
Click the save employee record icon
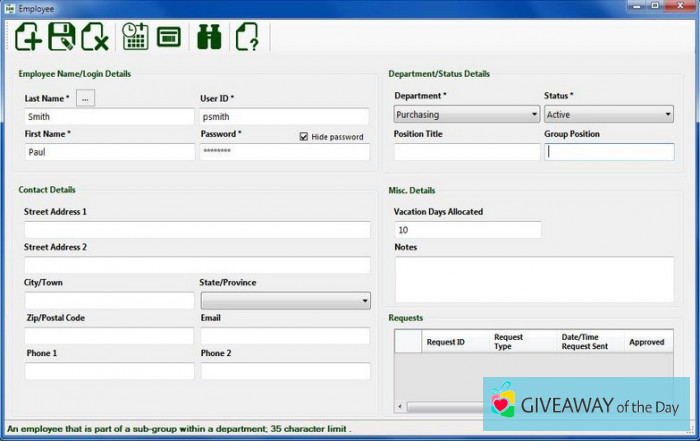(62, 37)
